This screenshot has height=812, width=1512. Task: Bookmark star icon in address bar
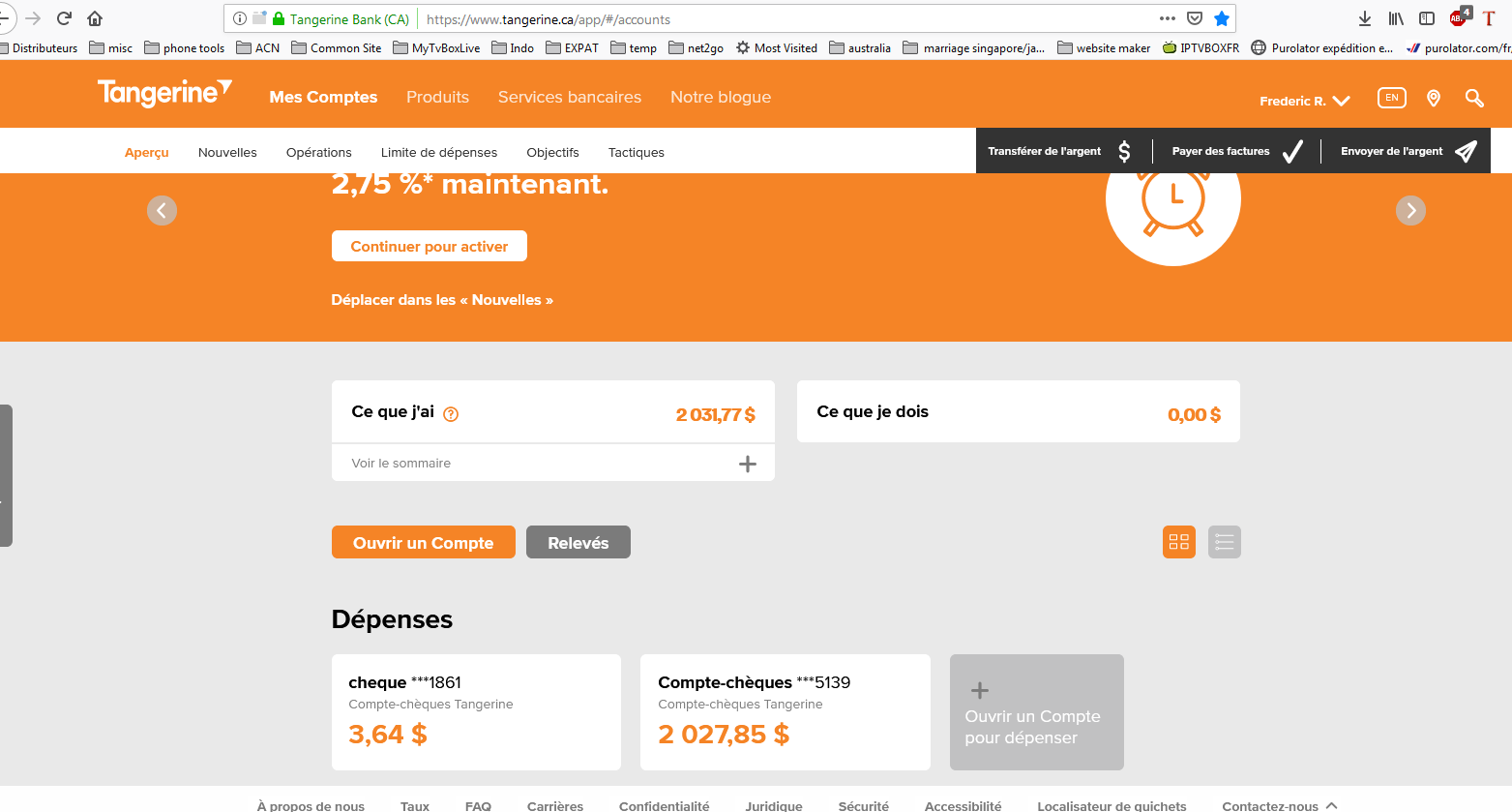pyautogui.click(x=1222, y=18)
